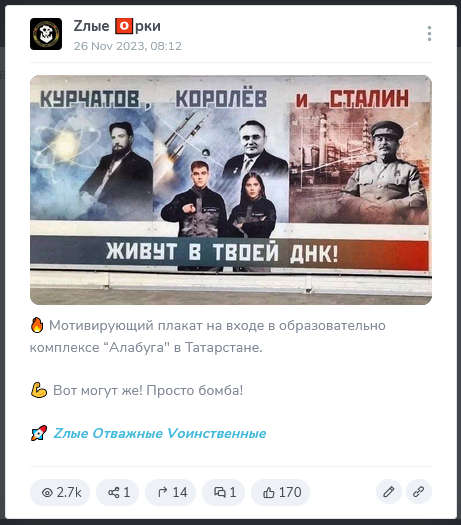Click the text Вот могут же! Просто бомба!

click(x=148, y=390)
